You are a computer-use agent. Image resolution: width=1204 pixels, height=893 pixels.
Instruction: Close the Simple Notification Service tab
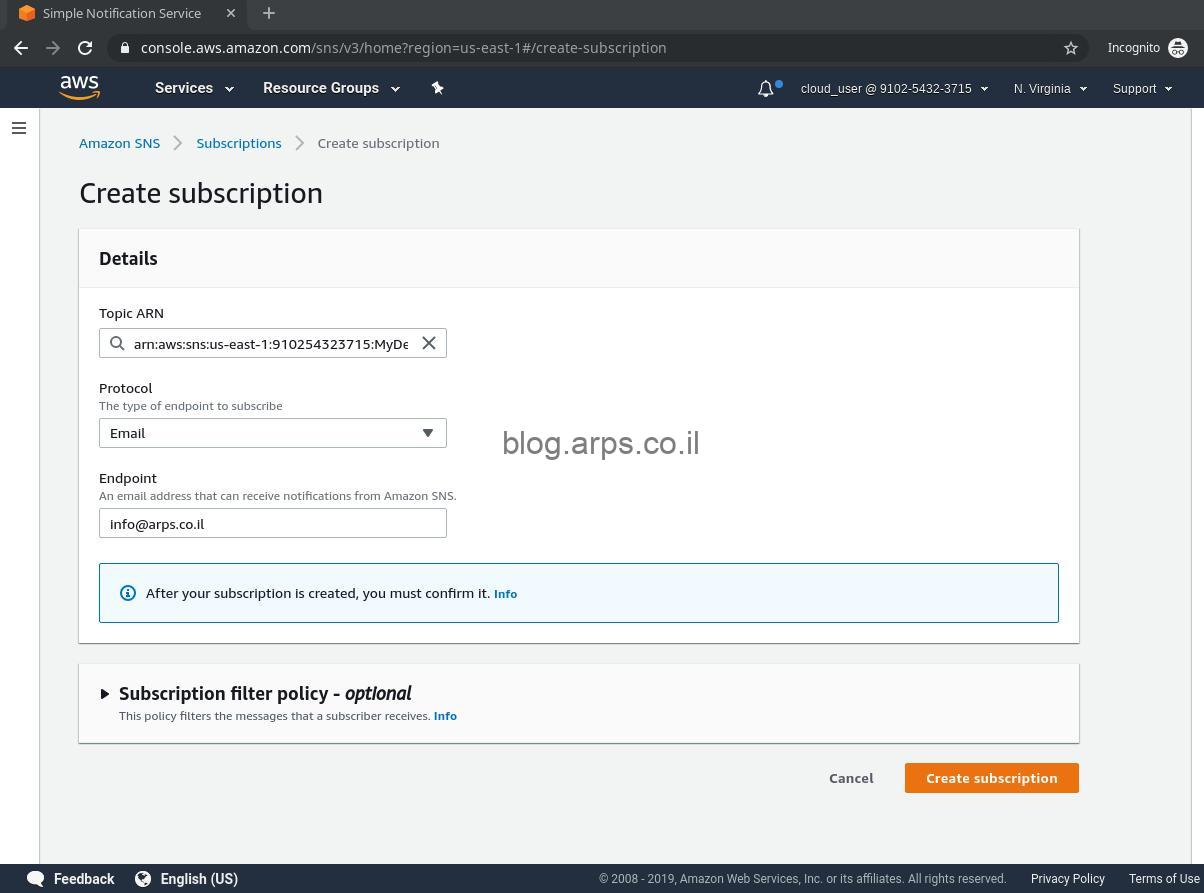pos(231,13)
